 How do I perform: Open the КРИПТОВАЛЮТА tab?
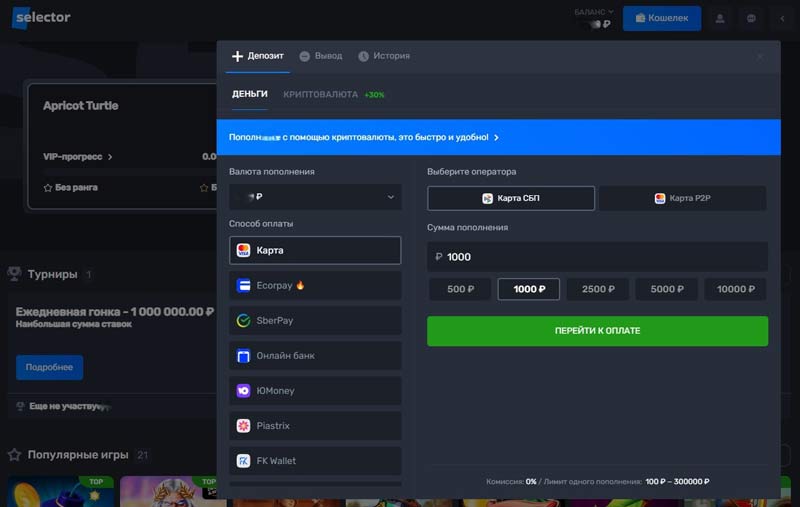click(x=320, y=94)
